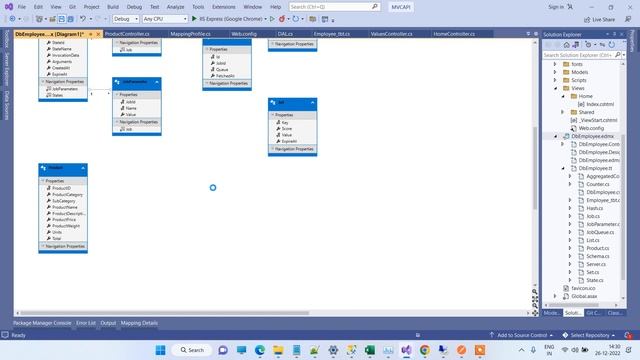This screenshot has height=360, width=640.
Task: Click the Save All icon in the toolbar
Action: 71,19
